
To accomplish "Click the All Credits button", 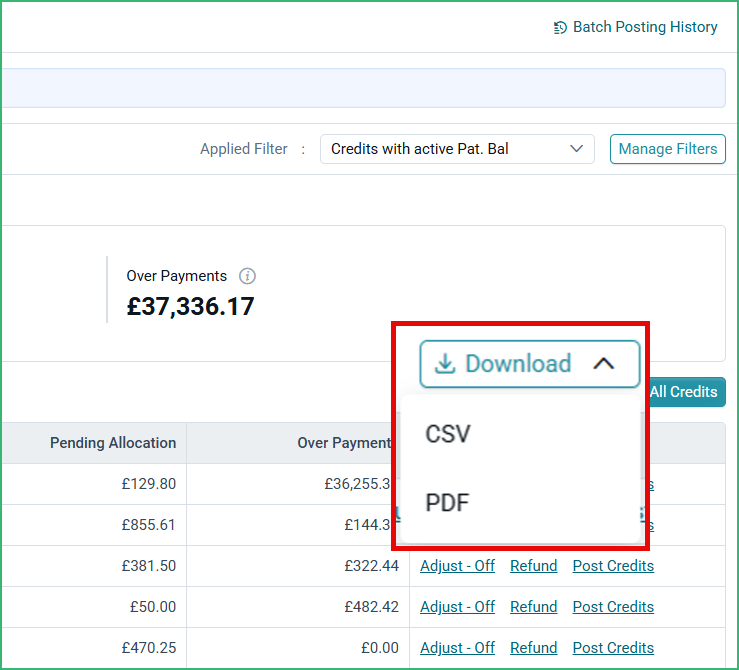I will point(687,392).
